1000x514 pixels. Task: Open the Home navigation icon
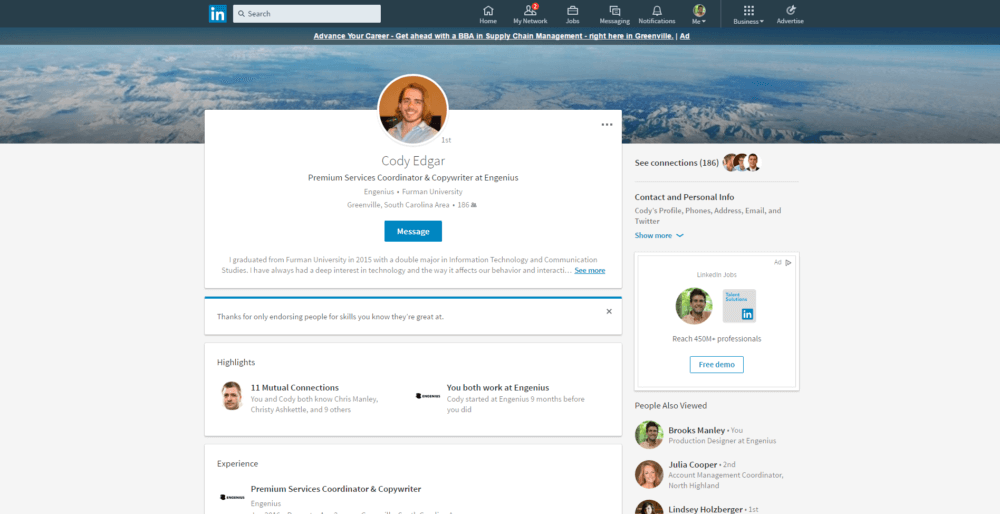488,14
